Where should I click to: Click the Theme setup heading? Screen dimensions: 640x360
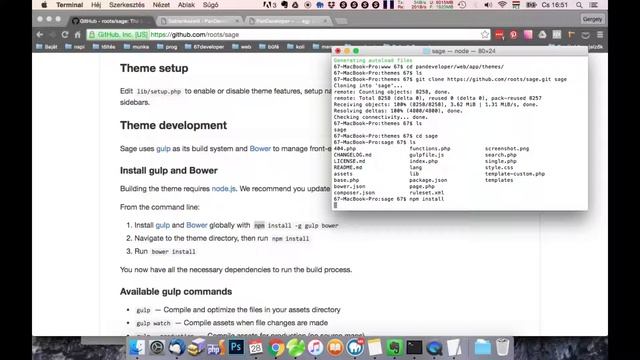coord(154,68)
